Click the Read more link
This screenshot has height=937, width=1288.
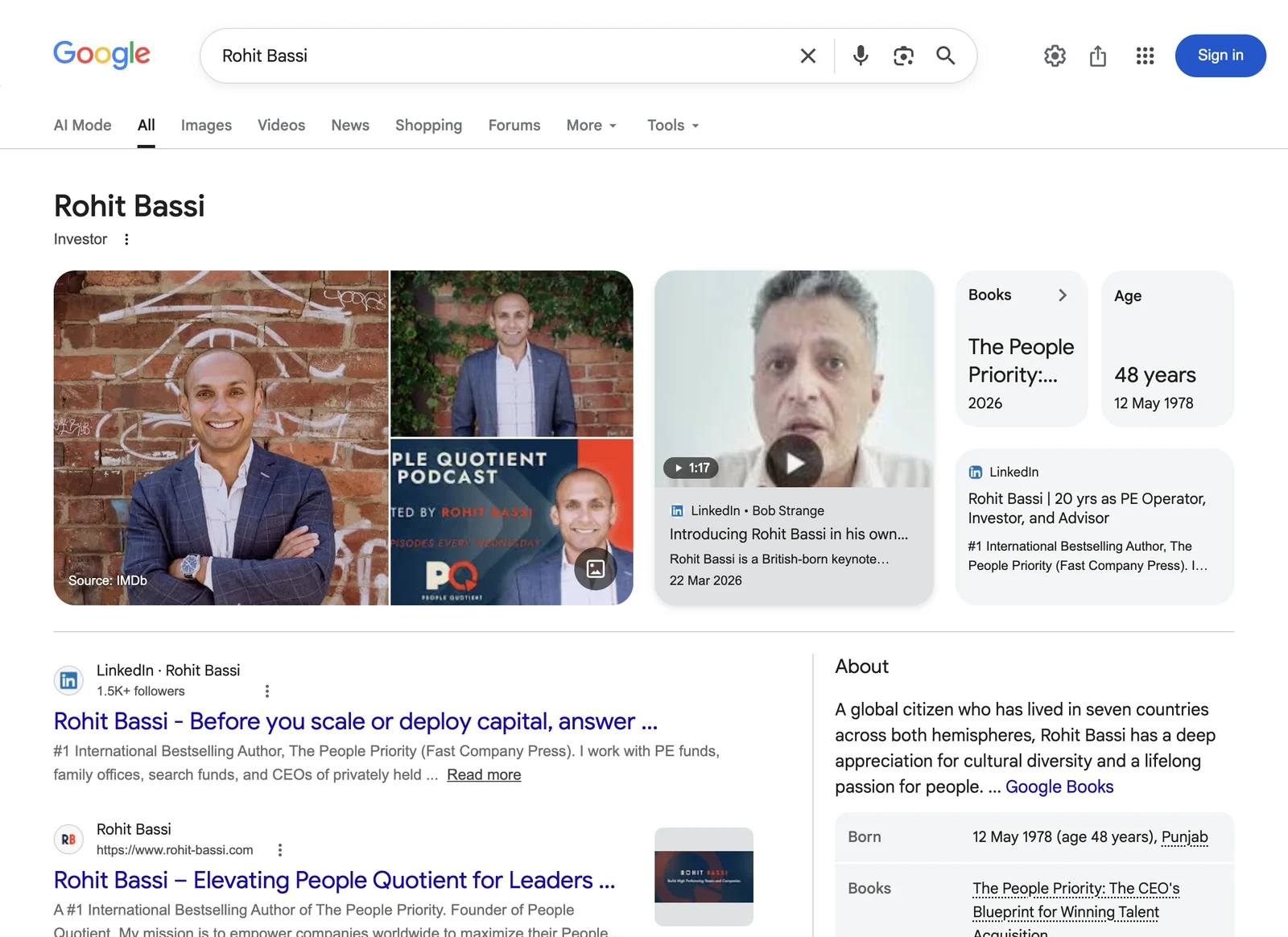point(484,774)
